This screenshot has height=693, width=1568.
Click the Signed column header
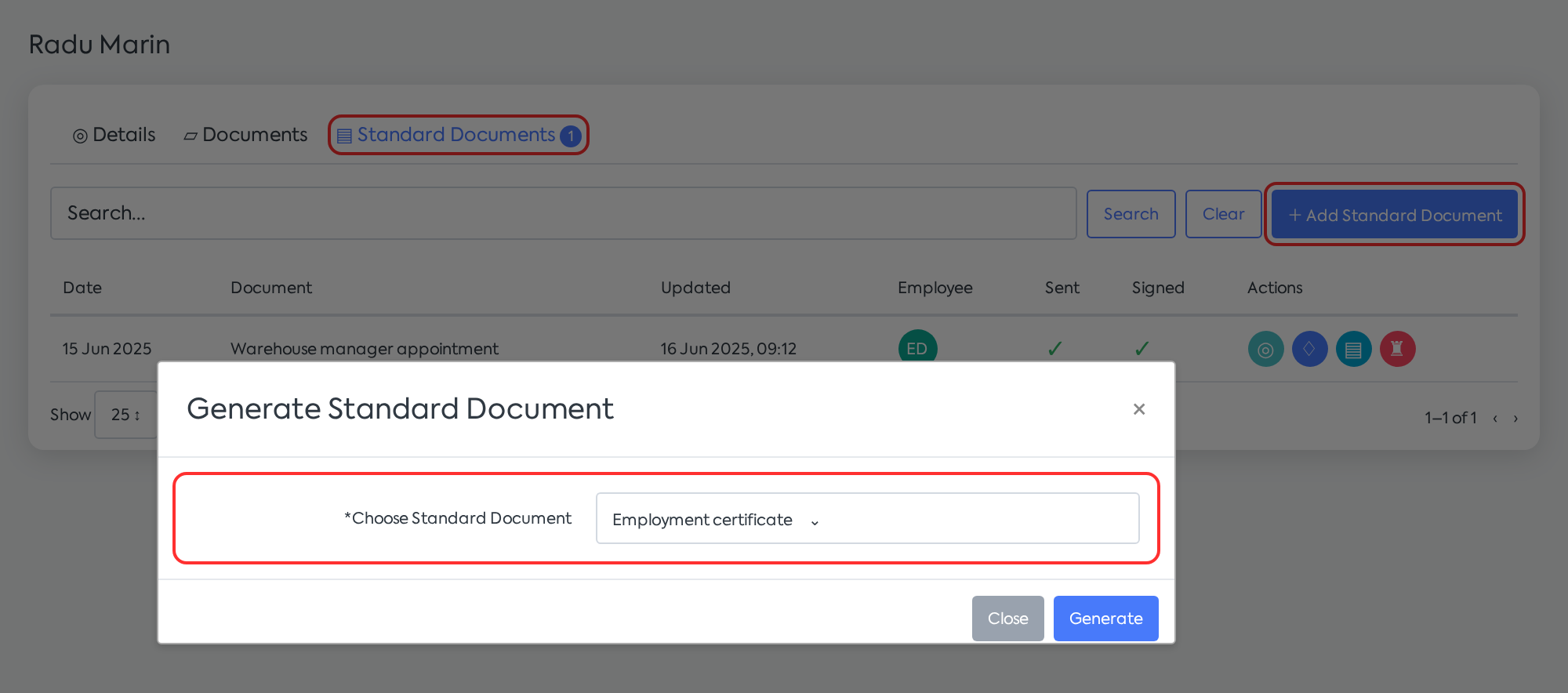(1158, 288)
